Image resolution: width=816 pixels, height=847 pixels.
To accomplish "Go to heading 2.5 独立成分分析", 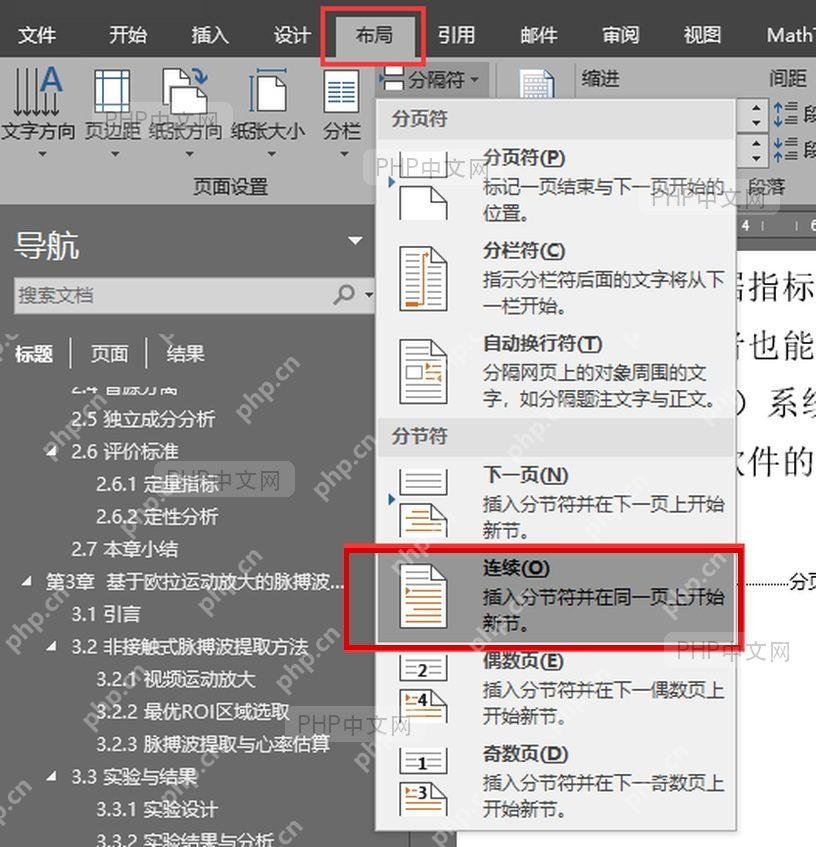I will 143,419.
